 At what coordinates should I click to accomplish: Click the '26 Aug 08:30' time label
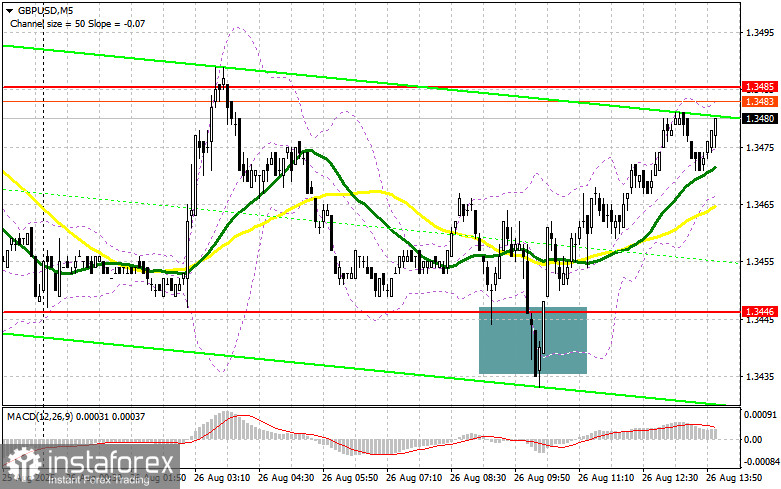[x=478, y=478]
